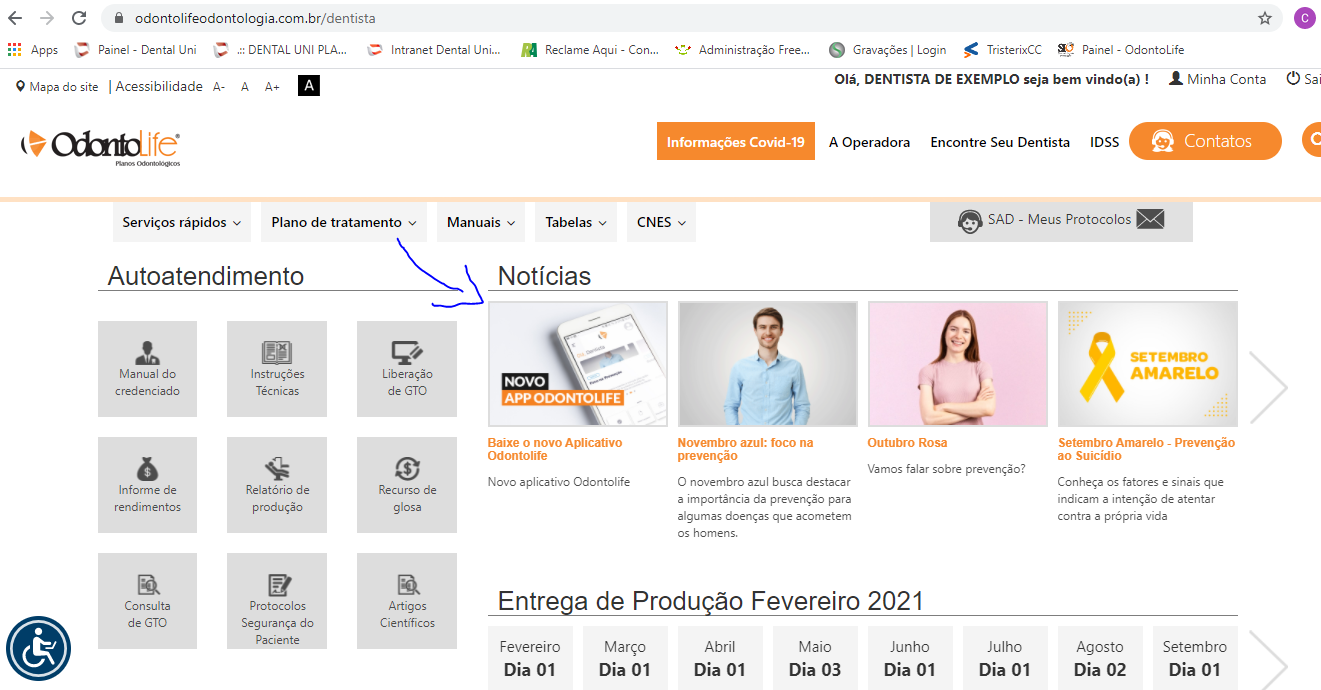Go to Encontre Seu Dentista

tap(999, 142)
